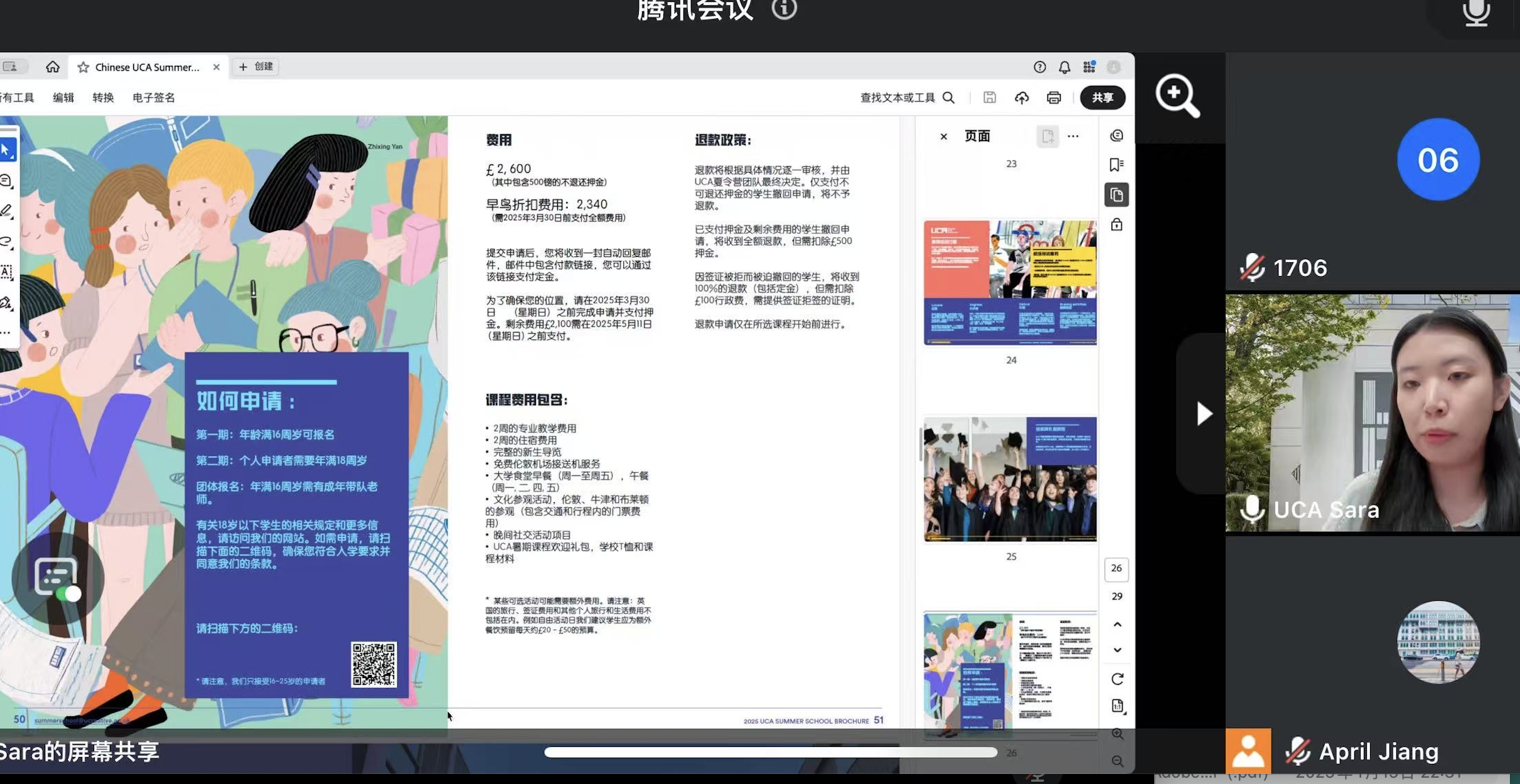Click the rotate page icon
Screen dimensions: 1520x784
[1117, 679]
